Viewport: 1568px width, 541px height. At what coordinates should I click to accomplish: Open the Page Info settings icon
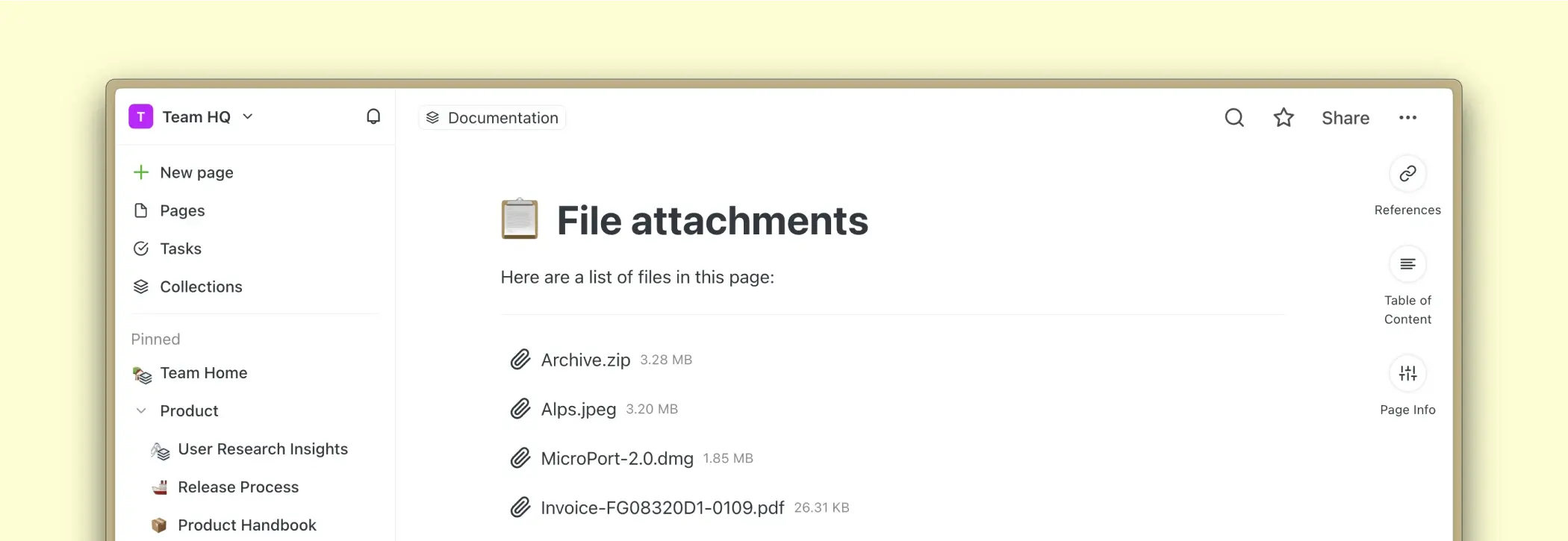pos(1407,373)
